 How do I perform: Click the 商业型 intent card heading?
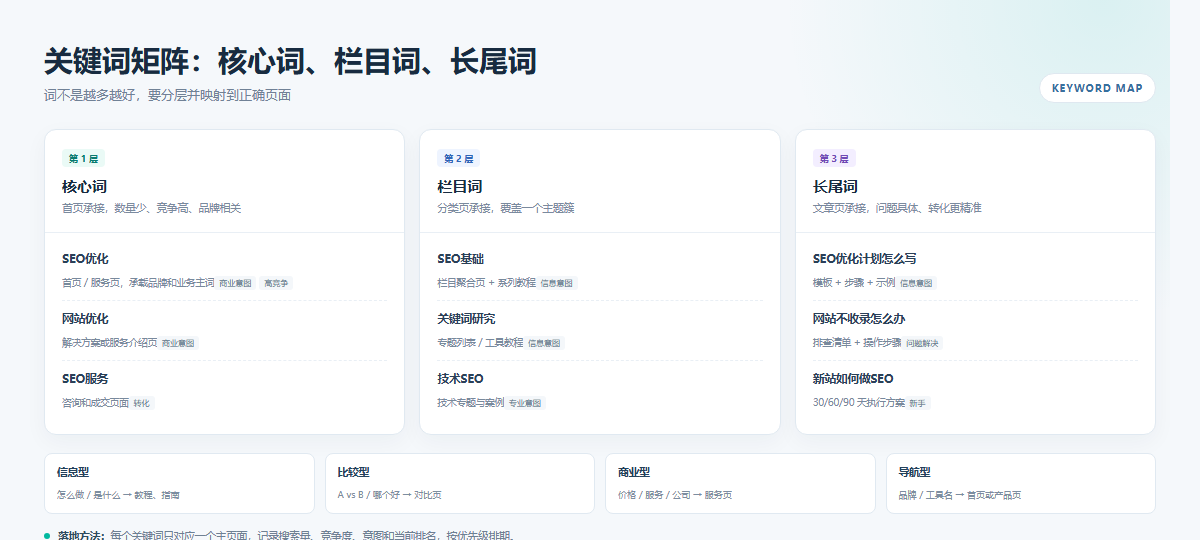point(634,472)
